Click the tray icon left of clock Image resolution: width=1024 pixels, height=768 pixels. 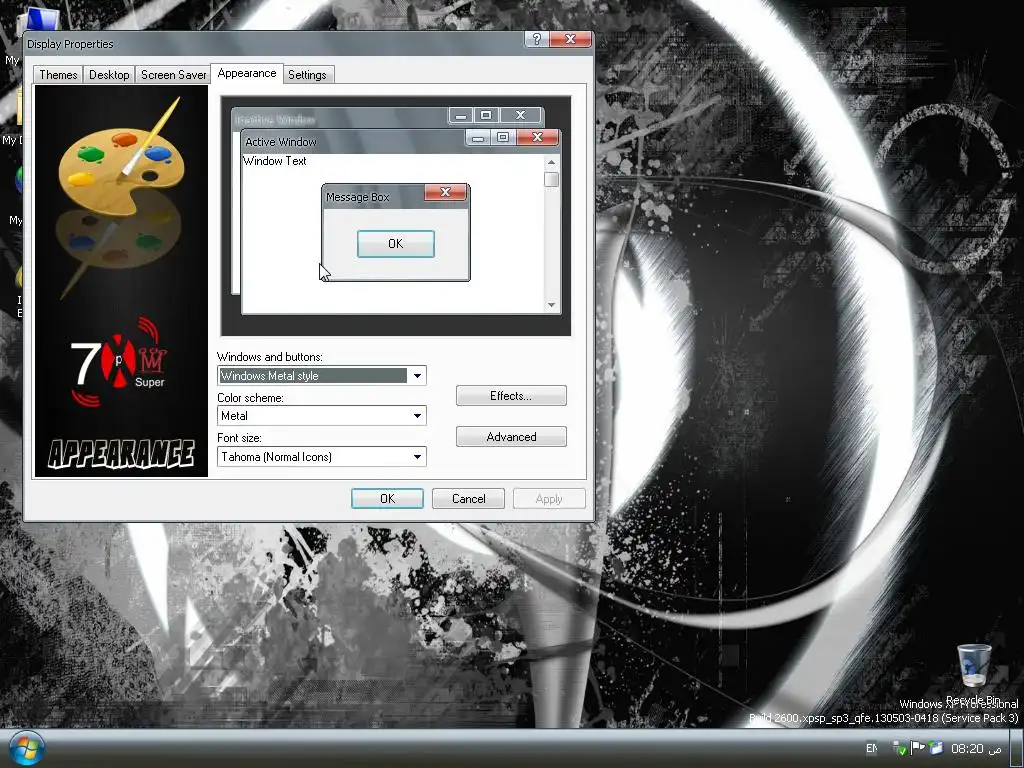(936, 748)
